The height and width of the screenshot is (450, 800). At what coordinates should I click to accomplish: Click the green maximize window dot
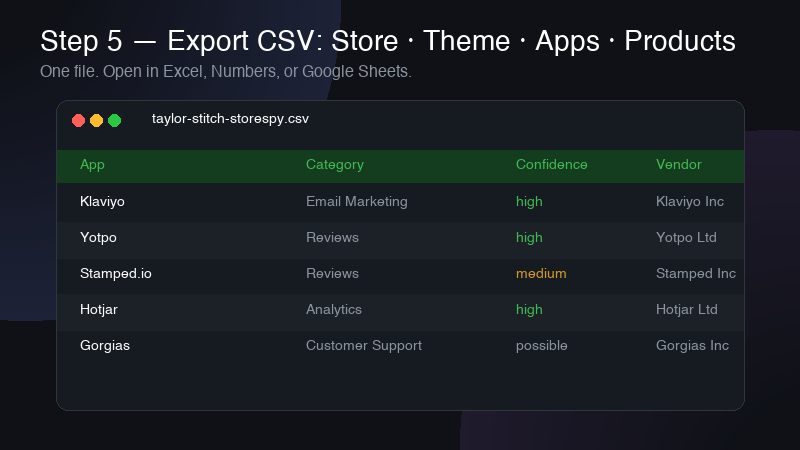click(114, 120)
